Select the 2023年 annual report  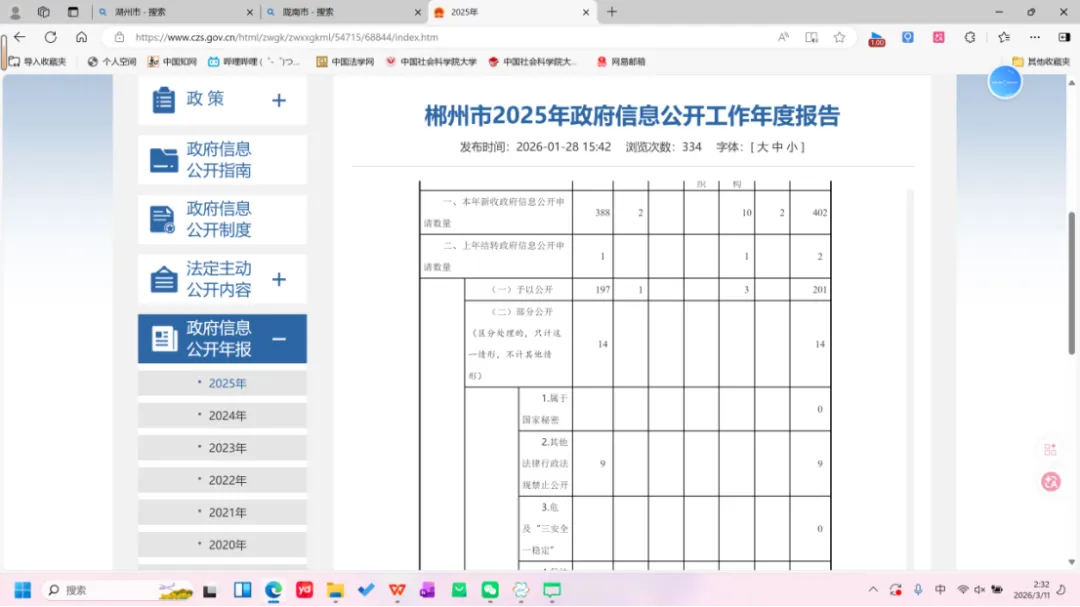click(222, 449)
